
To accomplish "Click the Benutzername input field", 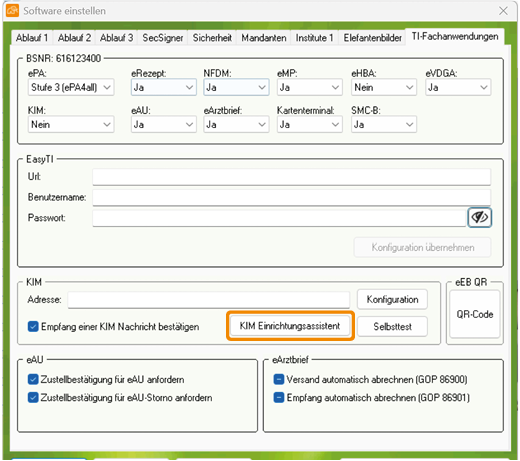I will coord(291,197).
